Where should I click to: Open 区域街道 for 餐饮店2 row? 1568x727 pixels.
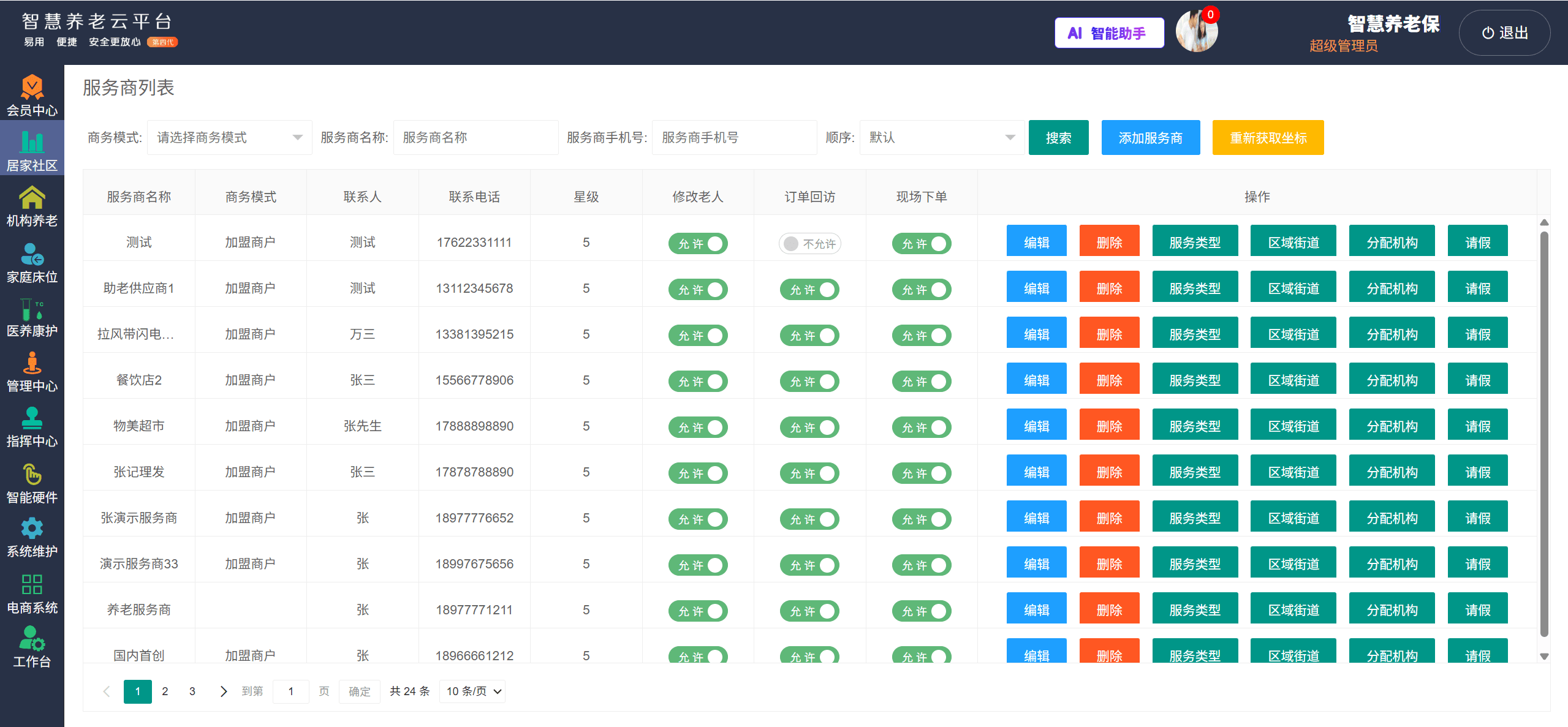[1293, 379]
